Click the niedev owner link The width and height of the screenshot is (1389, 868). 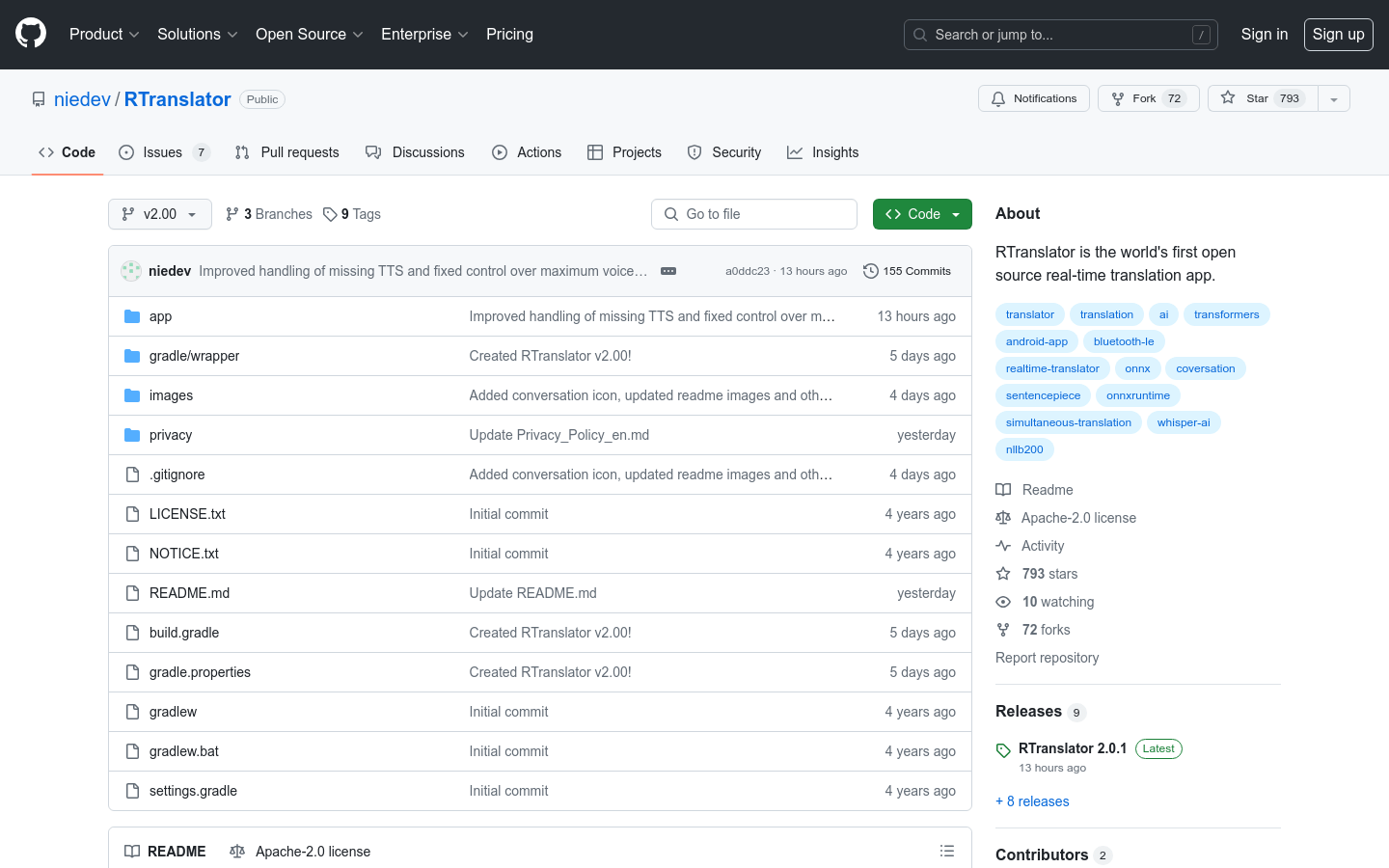click(82, 99)
